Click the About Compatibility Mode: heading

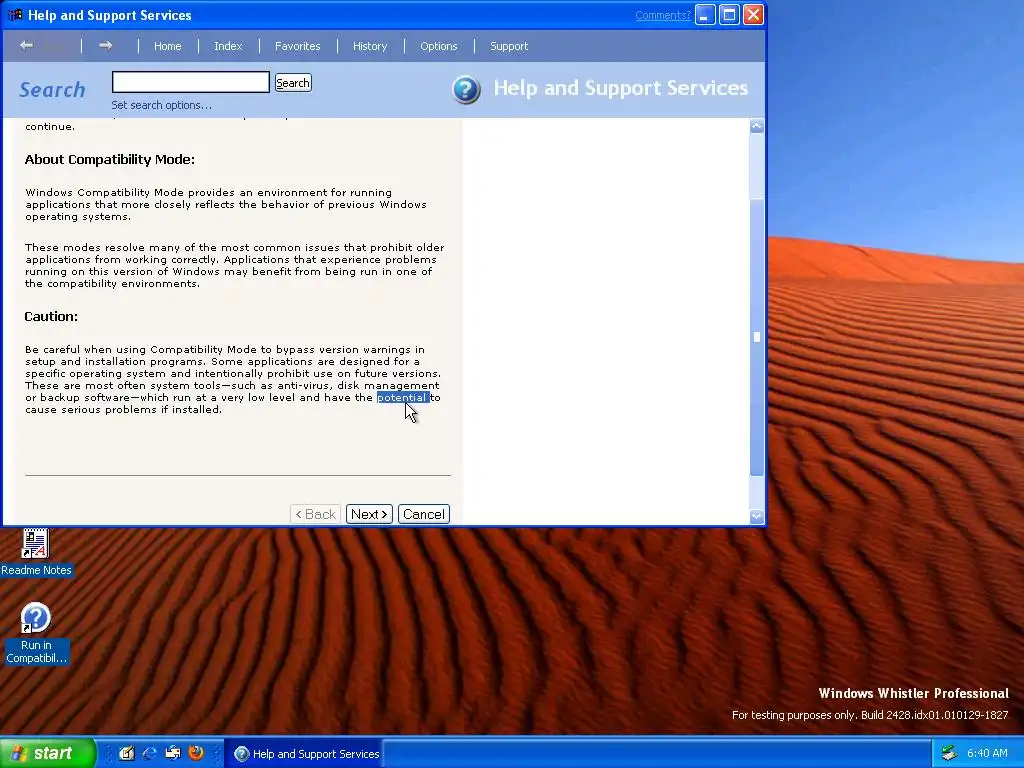click(x=110, y=159)
